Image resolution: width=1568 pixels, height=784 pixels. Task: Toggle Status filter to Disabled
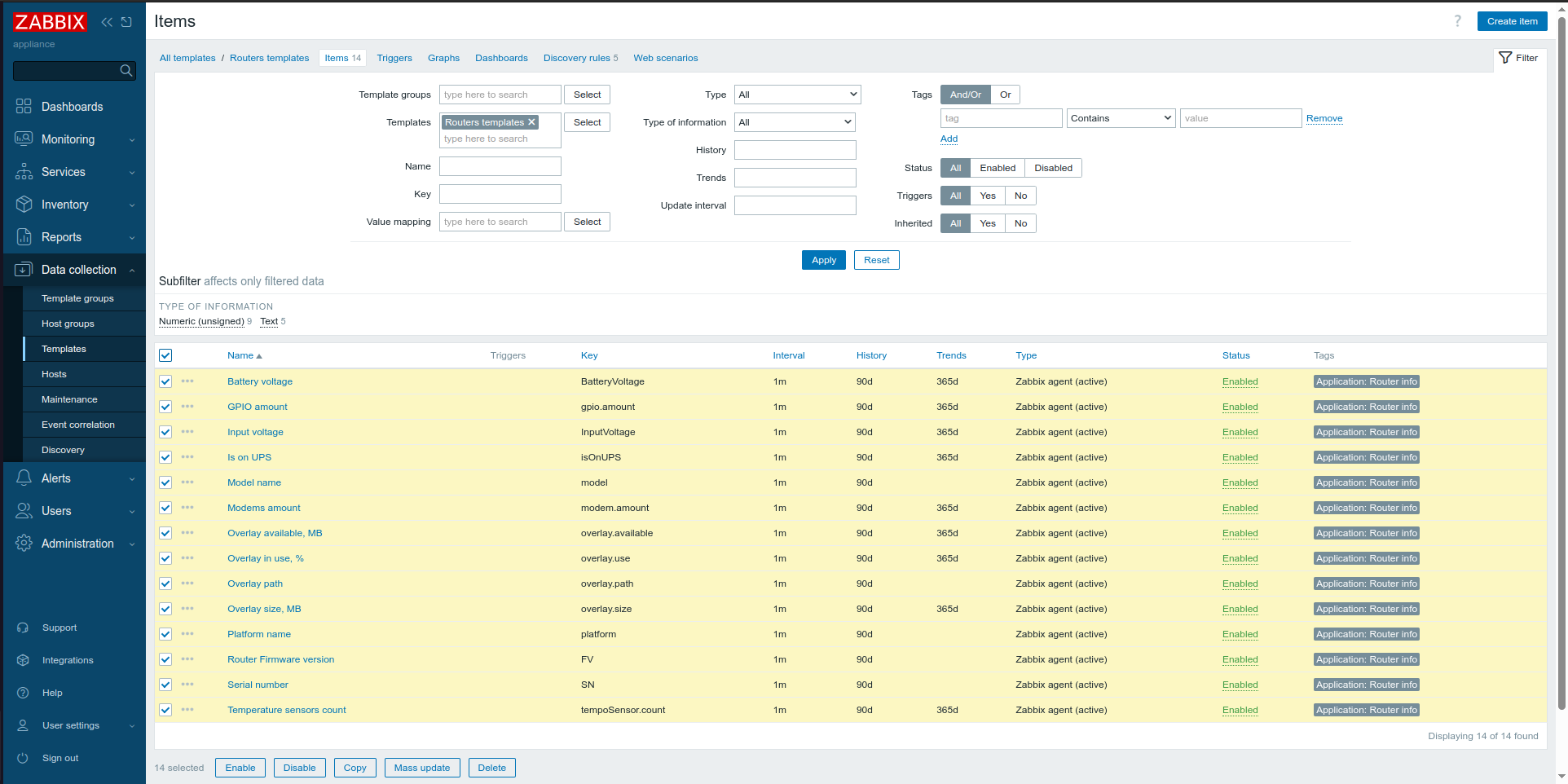(1052, 168)
